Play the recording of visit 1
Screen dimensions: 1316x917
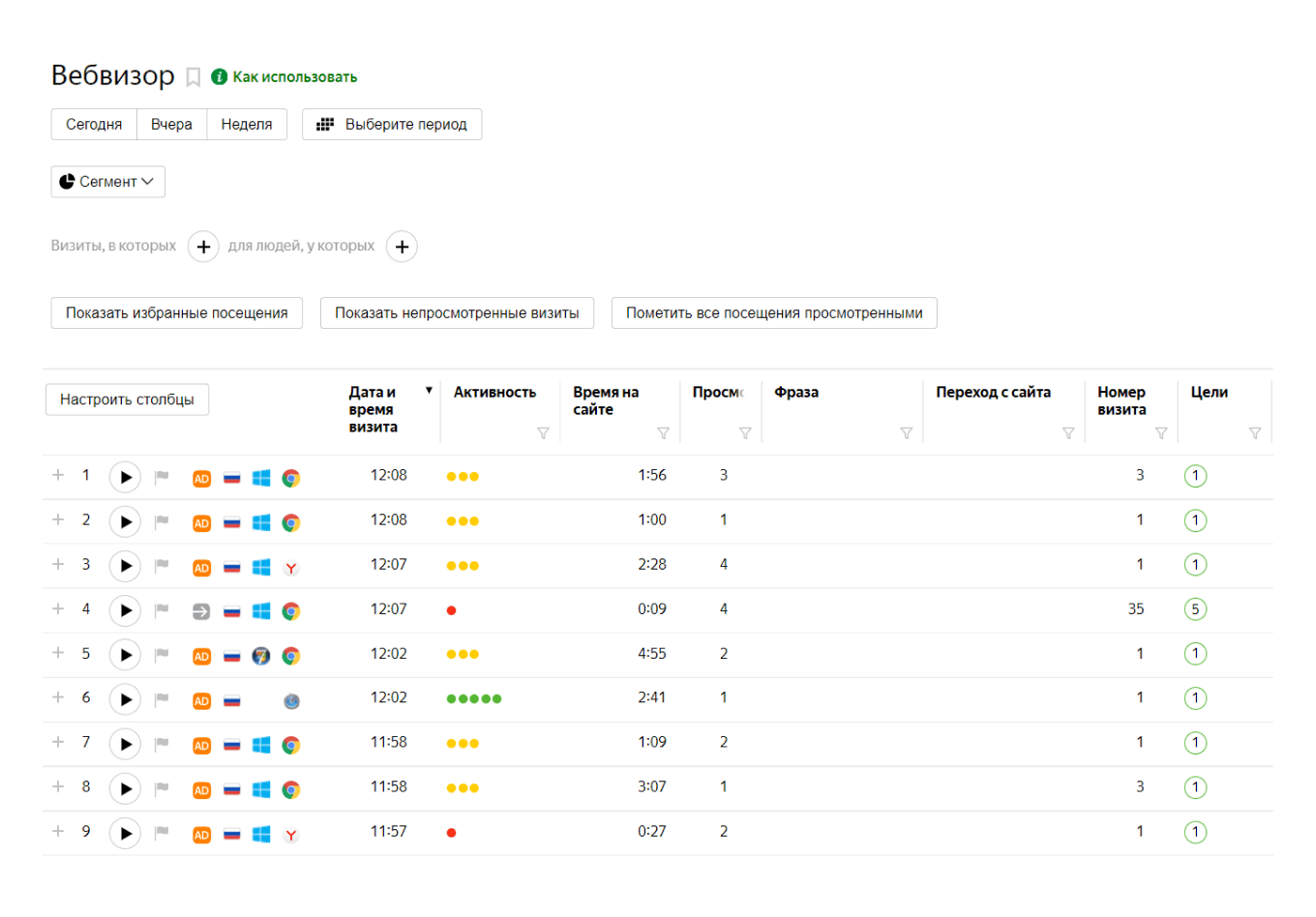(x=125, y=477)
